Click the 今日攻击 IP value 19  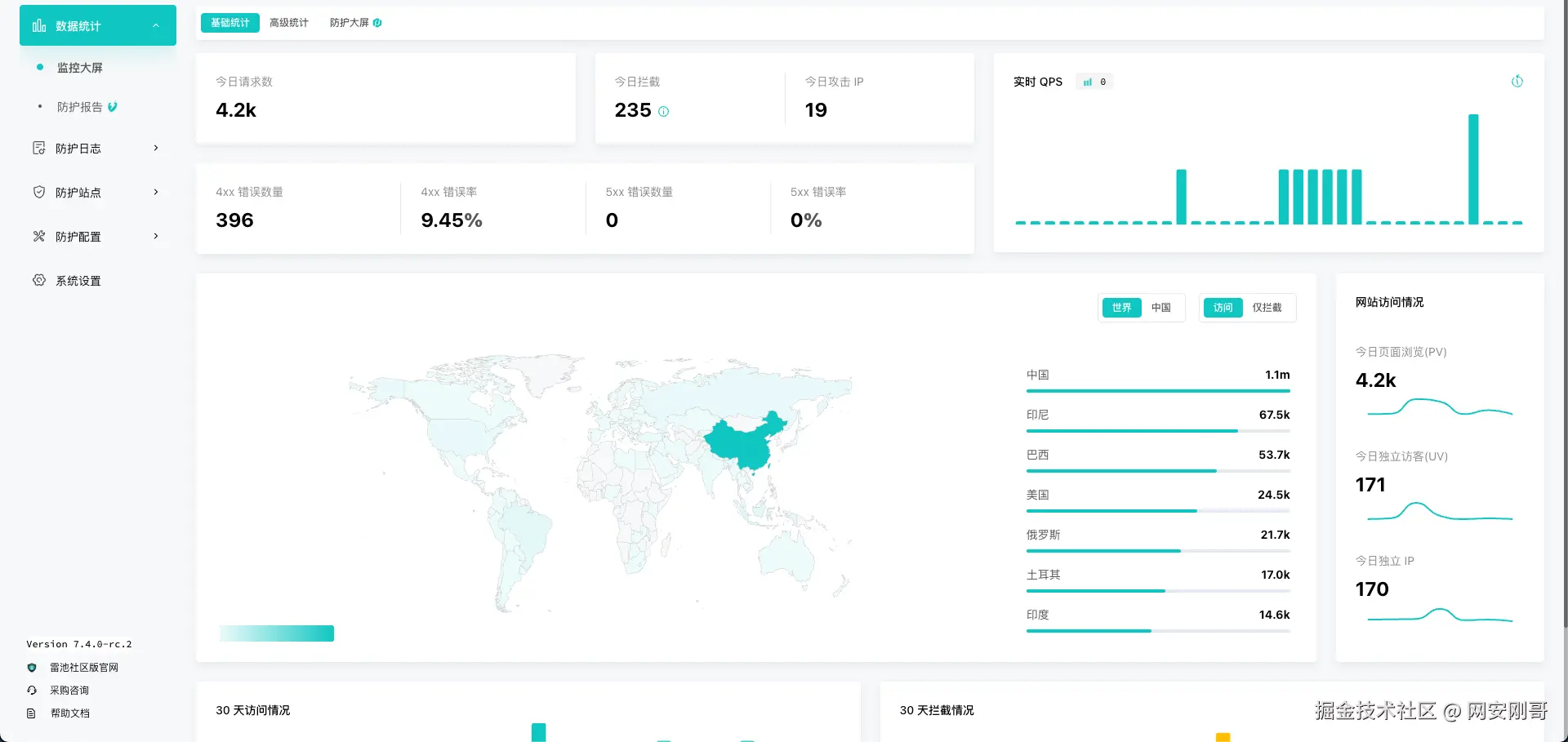tap(816, 110)
